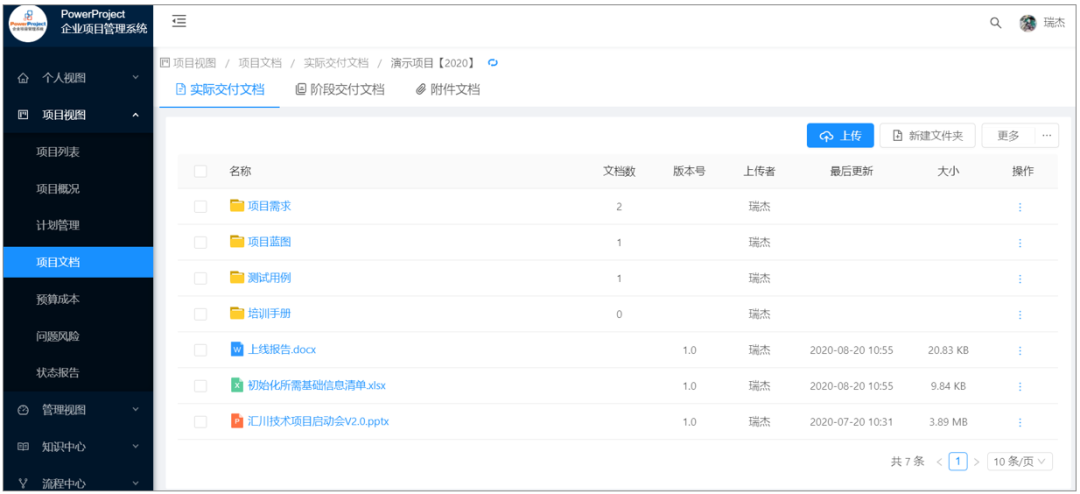Check the box for 初始化所需基础信息清单.xlsx
The height and width of the screenshot is (494, 1080).
click(200, 386)
